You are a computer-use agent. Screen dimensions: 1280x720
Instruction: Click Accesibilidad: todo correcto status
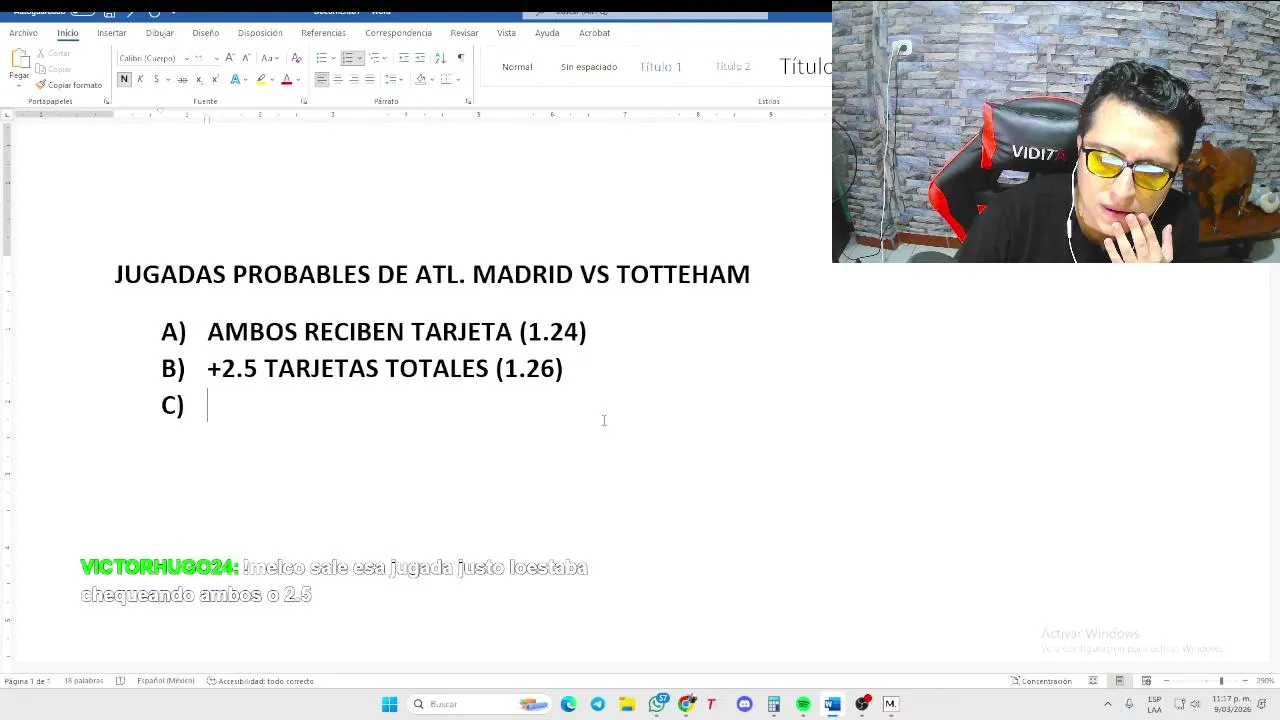coord(260,681)
